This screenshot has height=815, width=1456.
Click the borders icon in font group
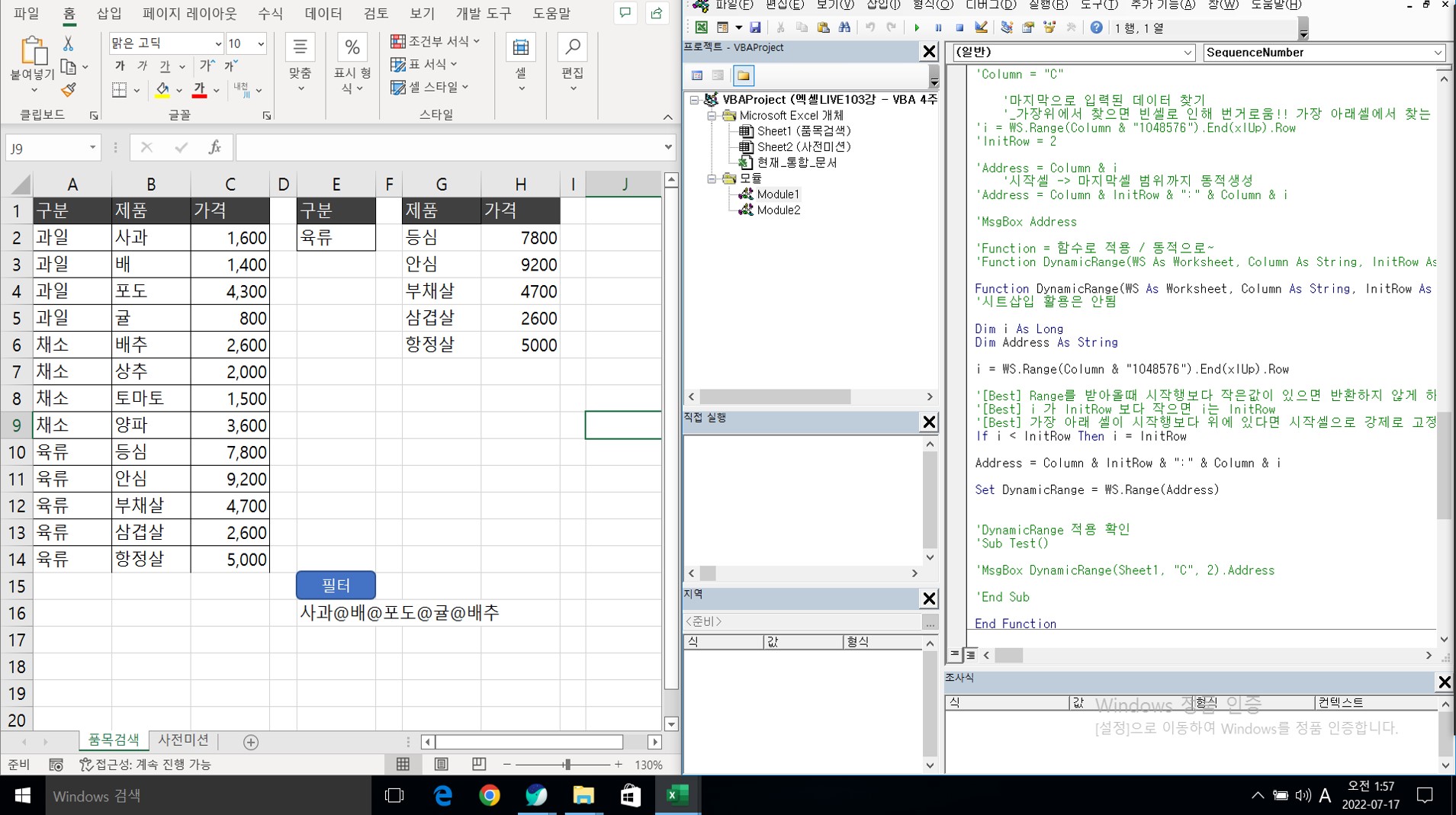click(x=120, y=90)
